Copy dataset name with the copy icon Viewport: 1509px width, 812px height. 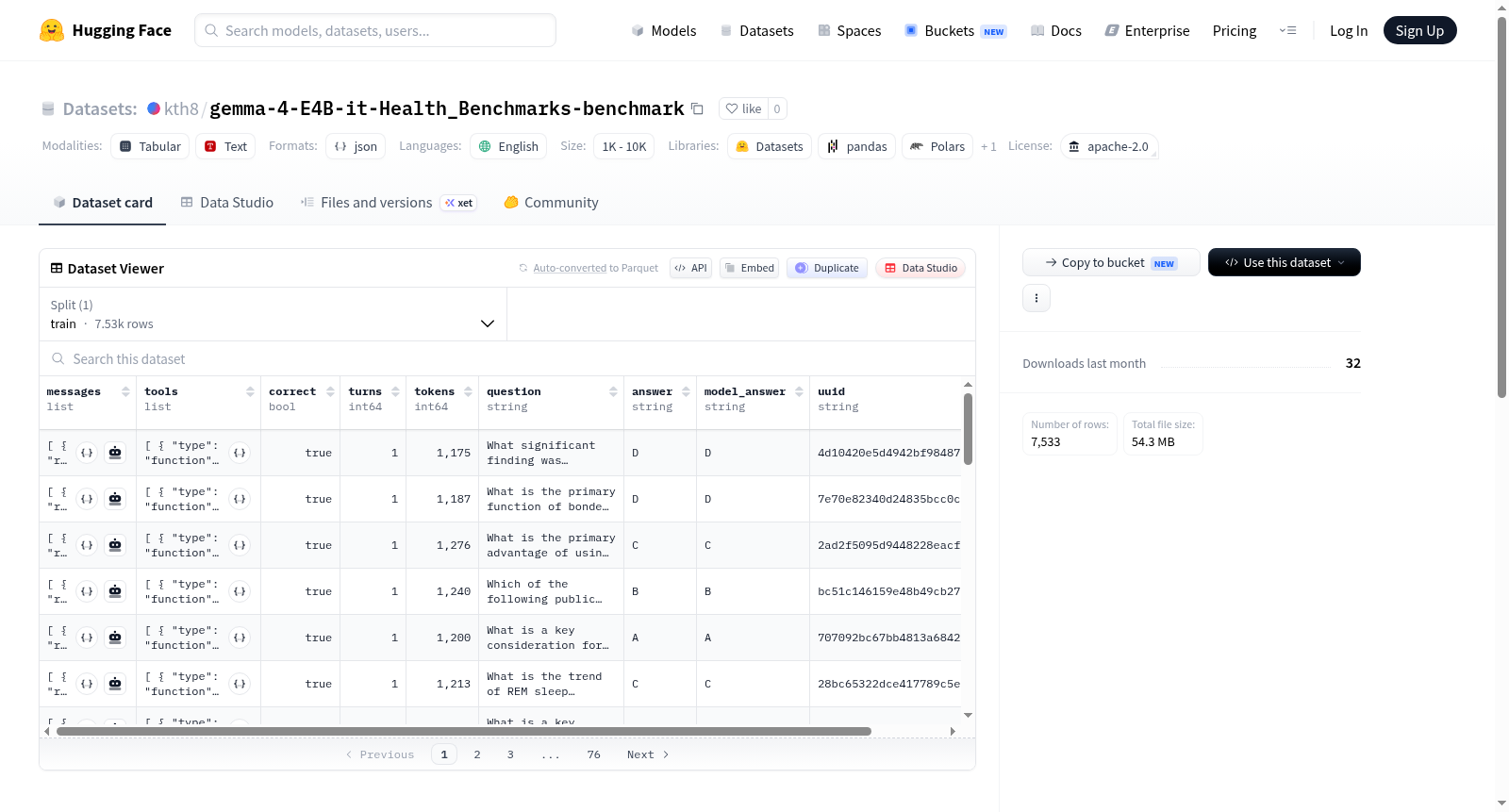(x=697, y=108)
